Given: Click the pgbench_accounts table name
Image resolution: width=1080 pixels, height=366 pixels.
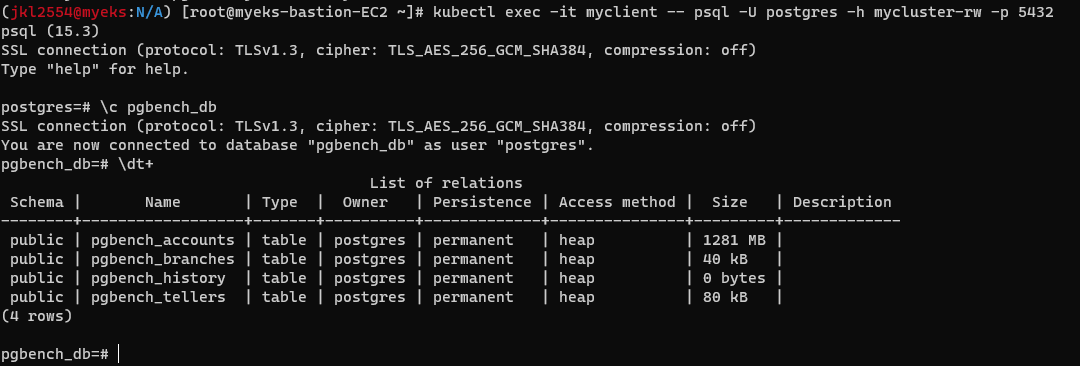Looking at the screenshot, I should (163, 241).
